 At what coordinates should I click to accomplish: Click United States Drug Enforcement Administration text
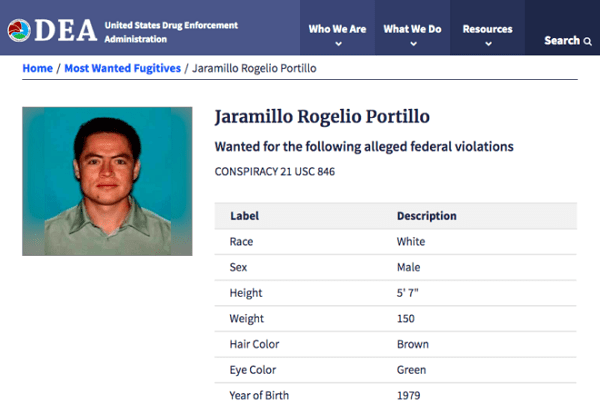coord(171,32)
